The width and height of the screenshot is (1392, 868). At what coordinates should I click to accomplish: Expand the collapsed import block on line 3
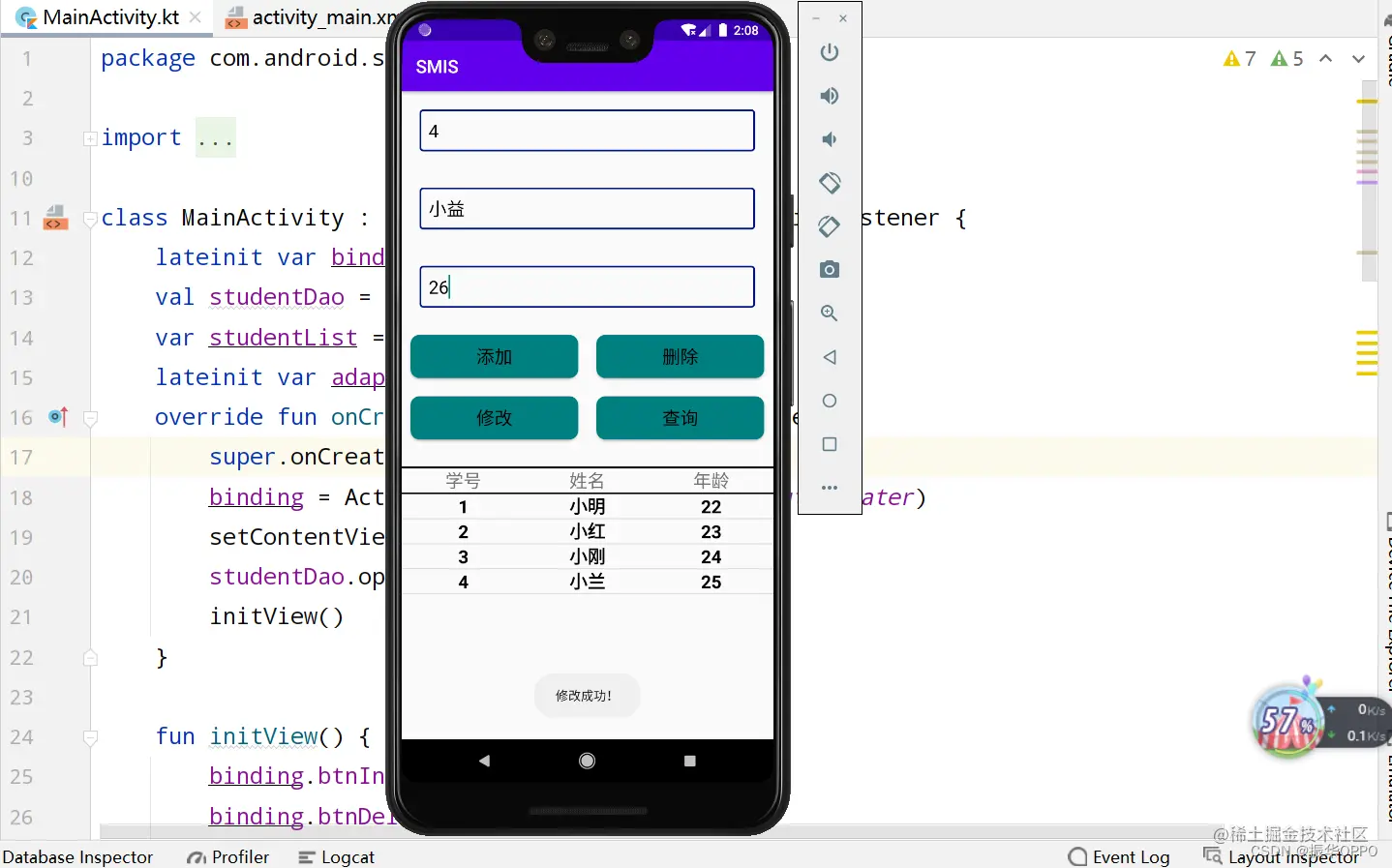90,138
